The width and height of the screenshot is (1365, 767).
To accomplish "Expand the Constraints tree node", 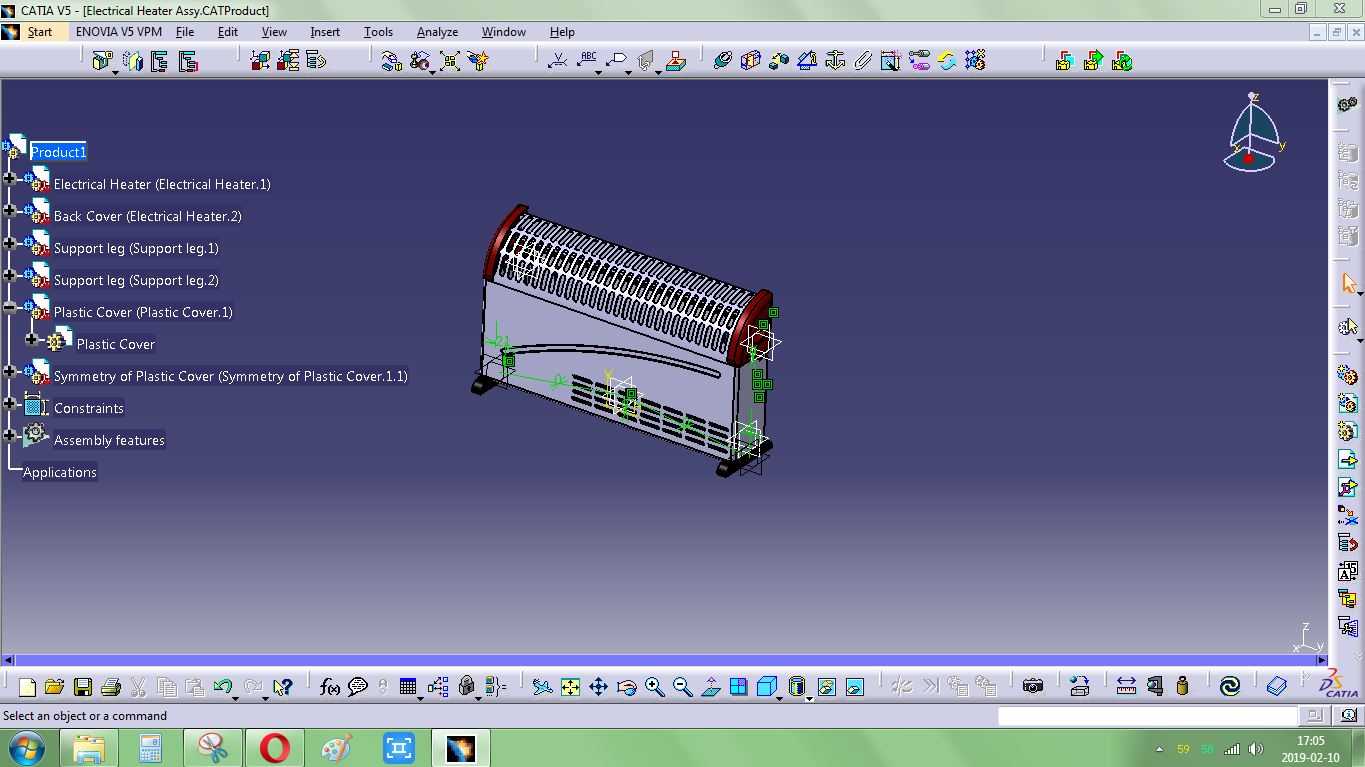I will pos(10,404).
